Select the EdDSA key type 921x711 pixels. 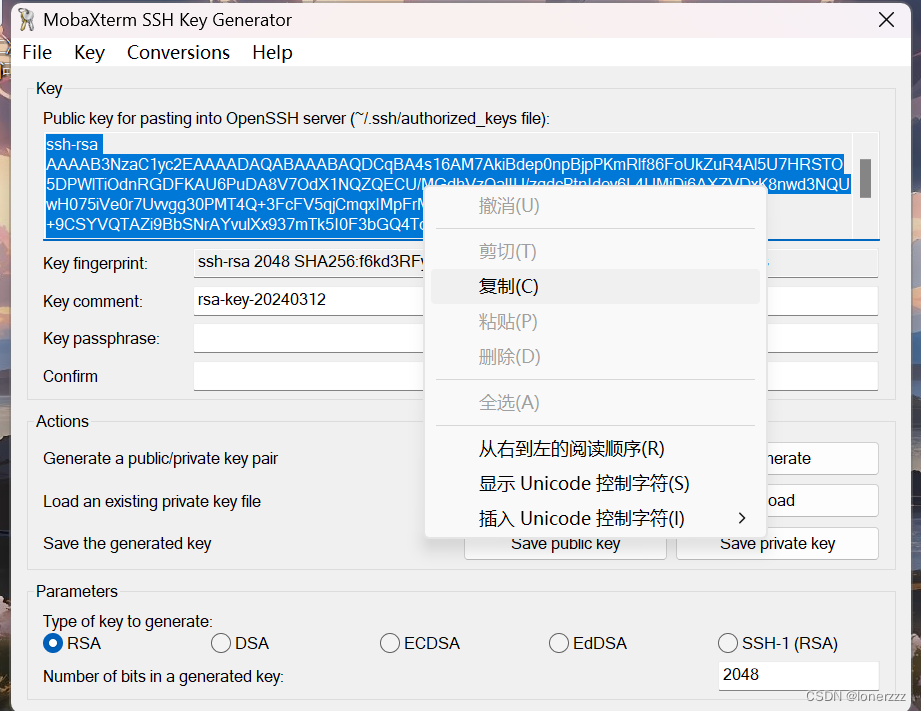558,643
